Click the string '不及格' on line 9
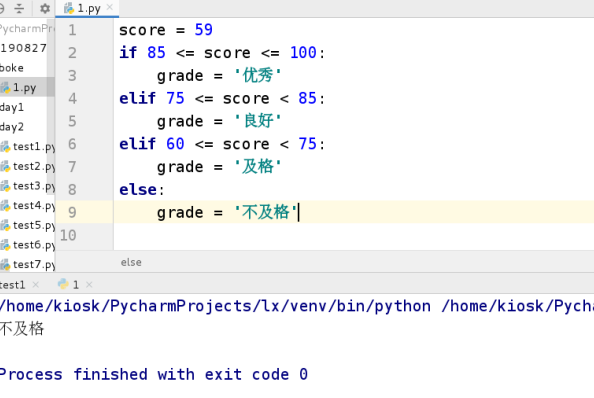 point(266,212)
